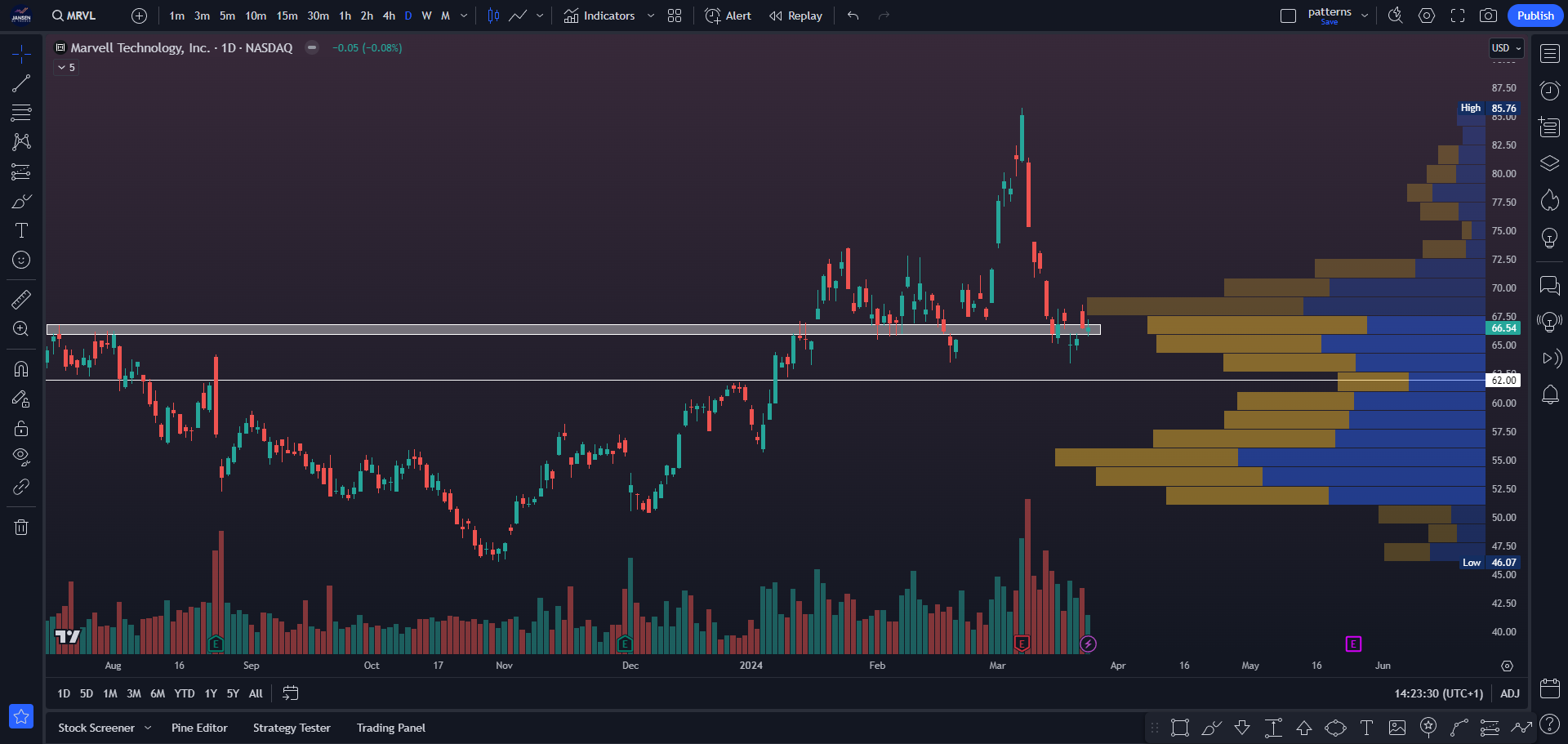Set date range to 1D
Viewport: 1568px width, 744px height.
64,693
